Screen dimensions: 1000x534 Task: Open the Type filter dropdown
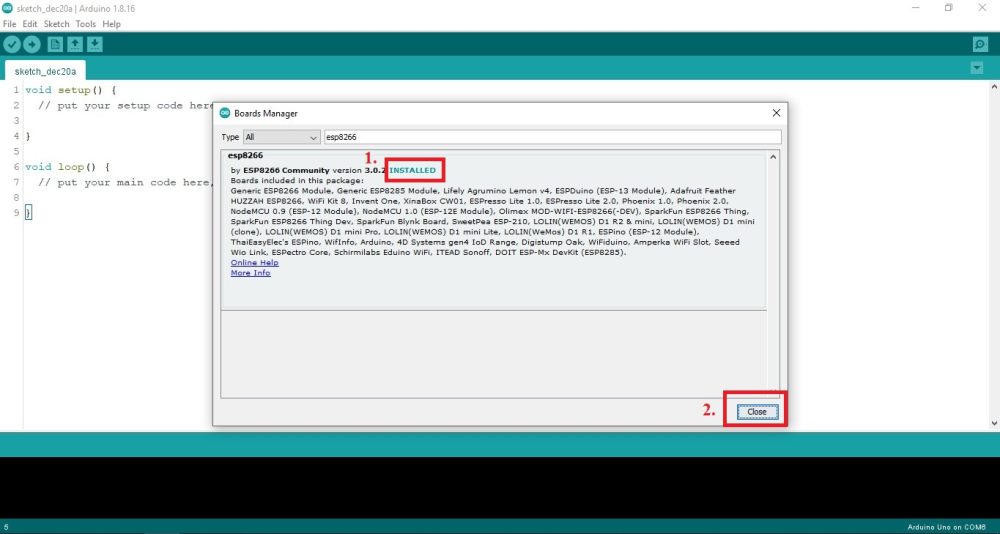281,137
